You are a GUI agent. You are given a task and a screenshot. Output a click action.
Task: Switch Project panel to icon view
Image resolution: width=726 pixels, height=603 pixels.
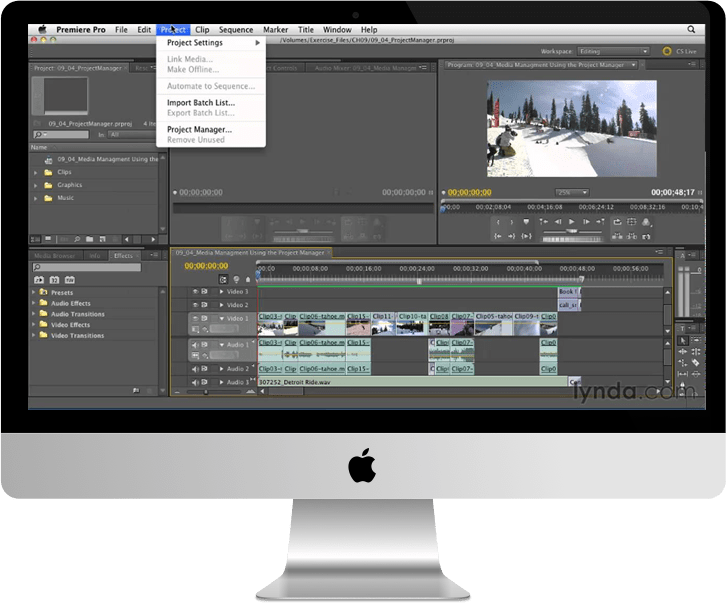[x=48, y=239]
